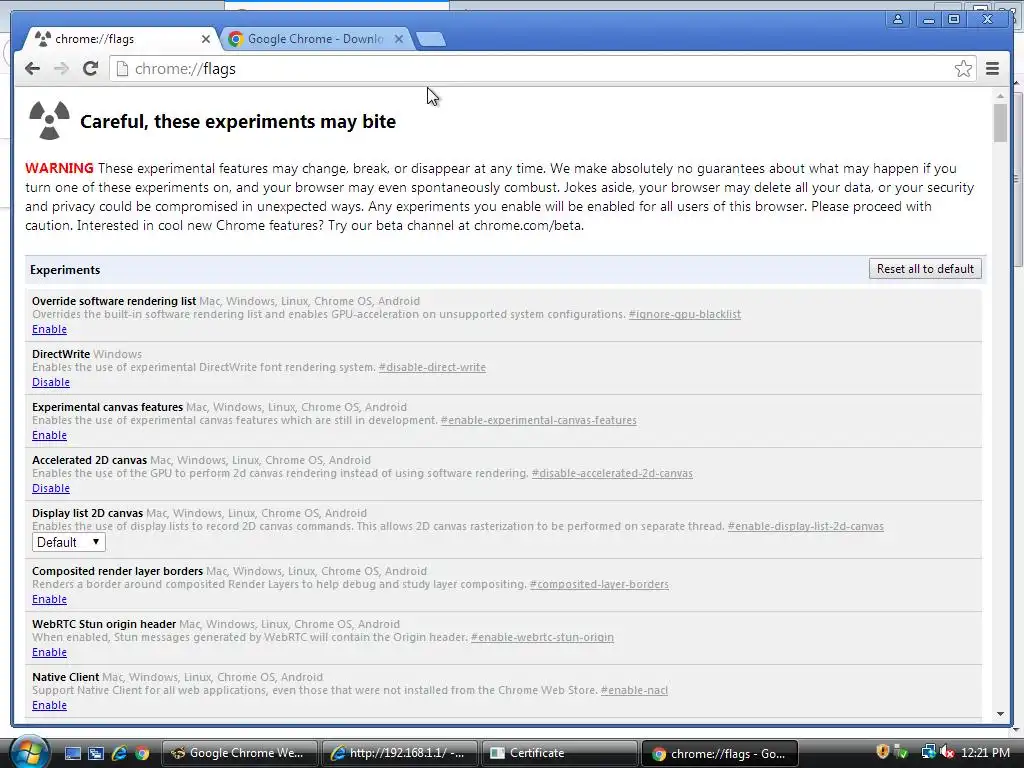1024x768 pixels.
Task: Enable Experimental canvas features
Action: (50, 436)
